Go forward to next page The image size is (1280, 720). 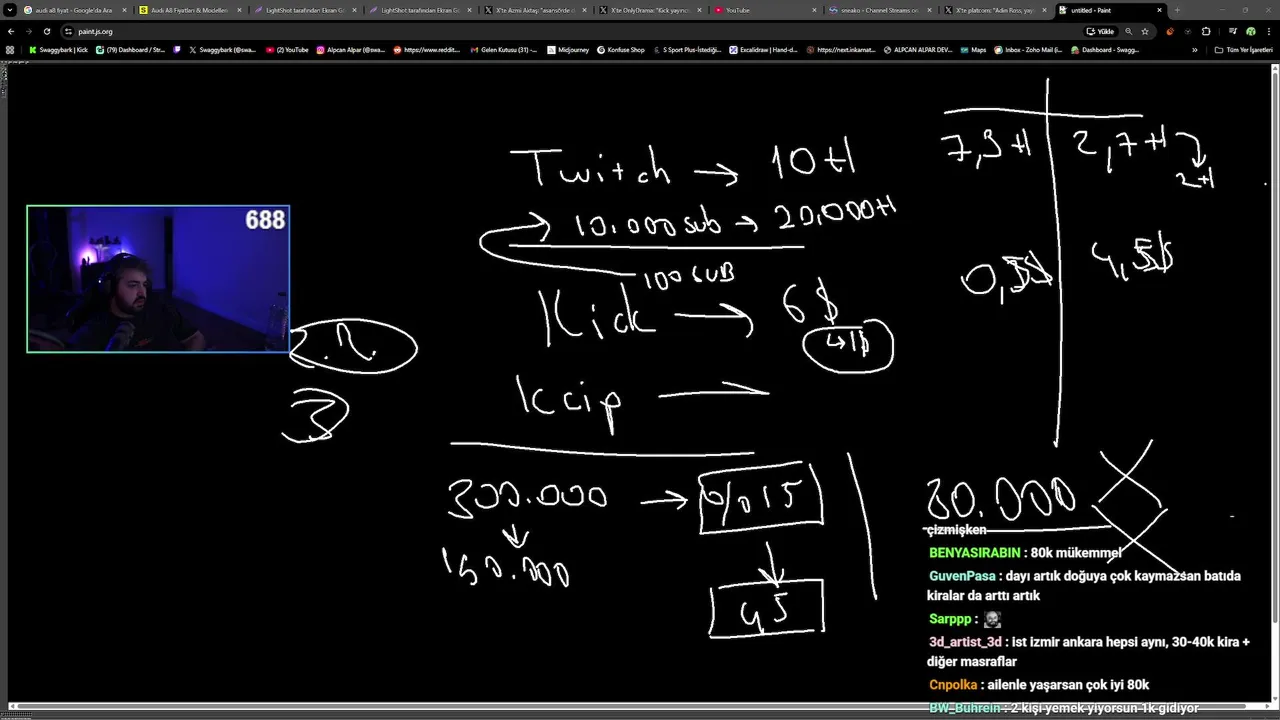click(x=28, y=31)
